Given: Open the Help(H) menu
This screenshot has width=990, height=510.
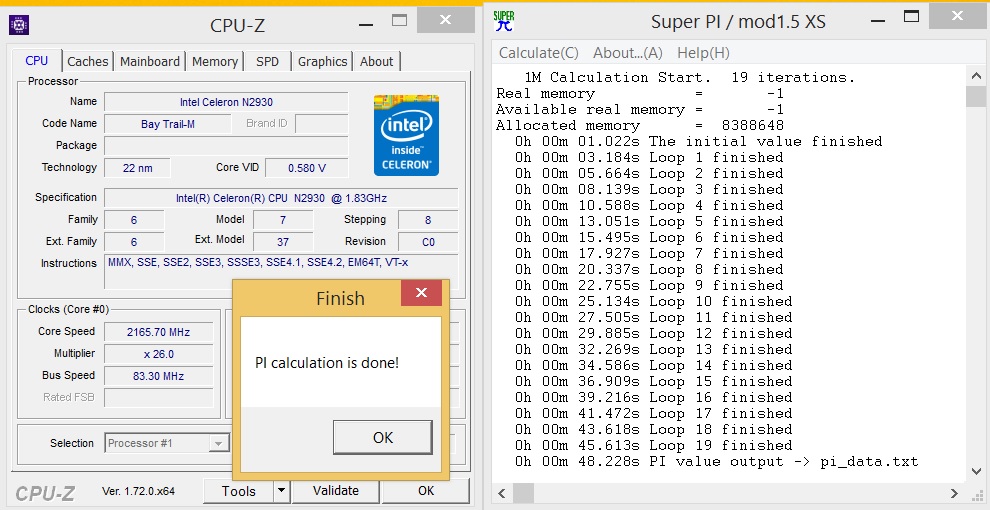Looking at the screenshot, I should (x=703, y=53).
